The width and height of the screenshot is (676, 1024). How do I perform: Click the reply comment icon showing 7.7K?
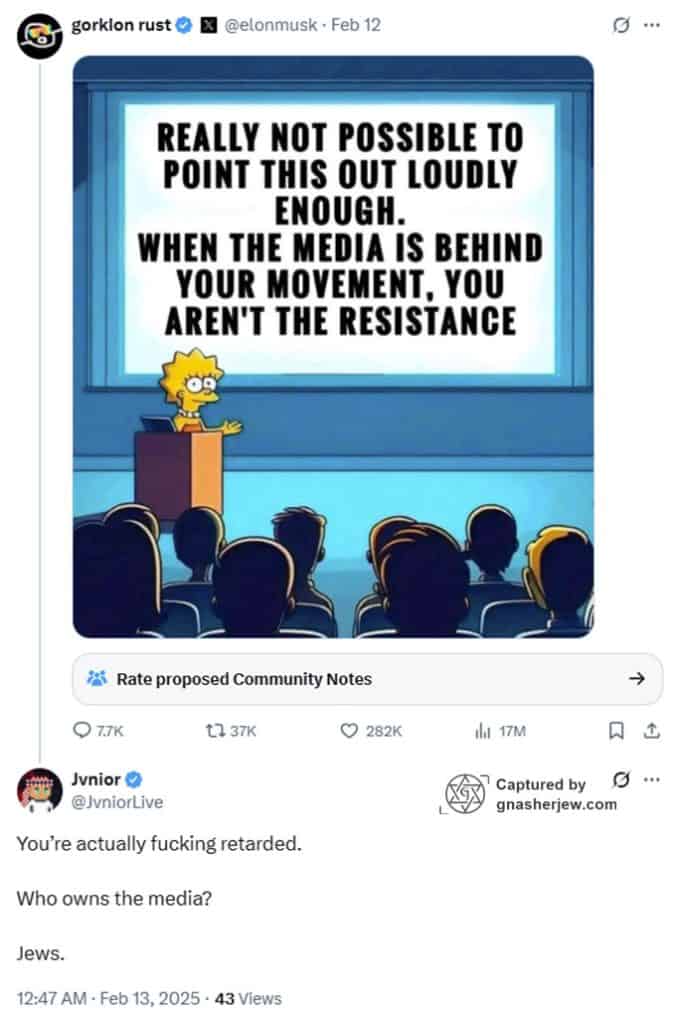81,730
